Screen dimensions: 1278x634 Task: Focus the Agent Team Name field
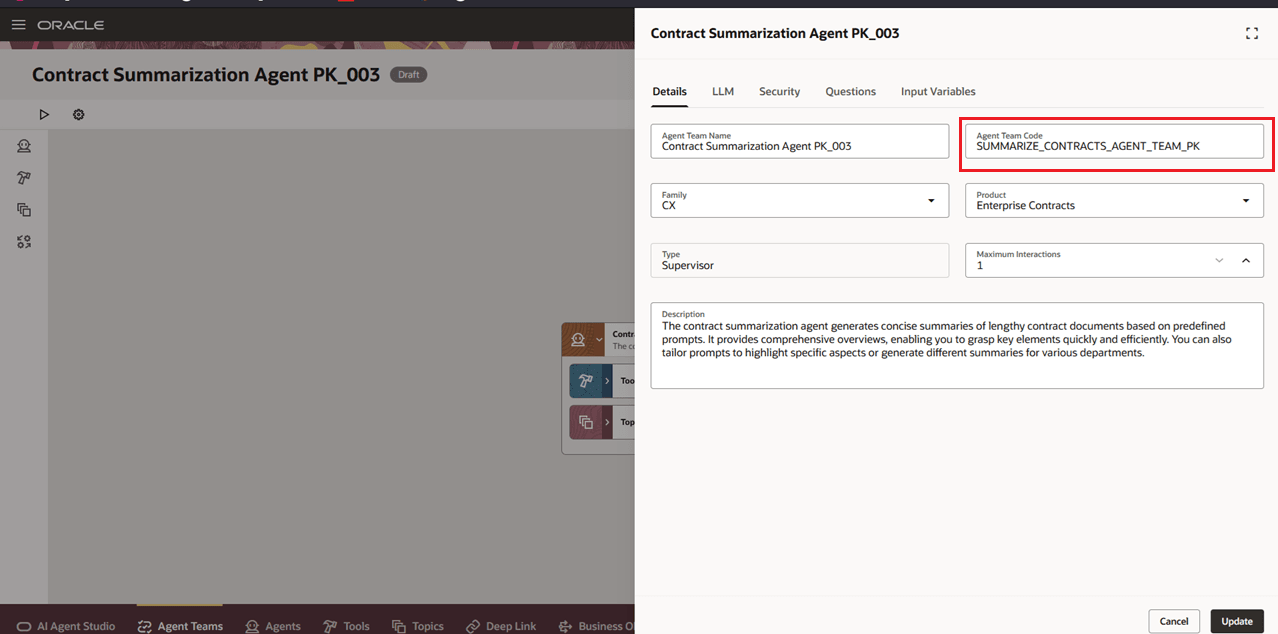pos(799,141)
